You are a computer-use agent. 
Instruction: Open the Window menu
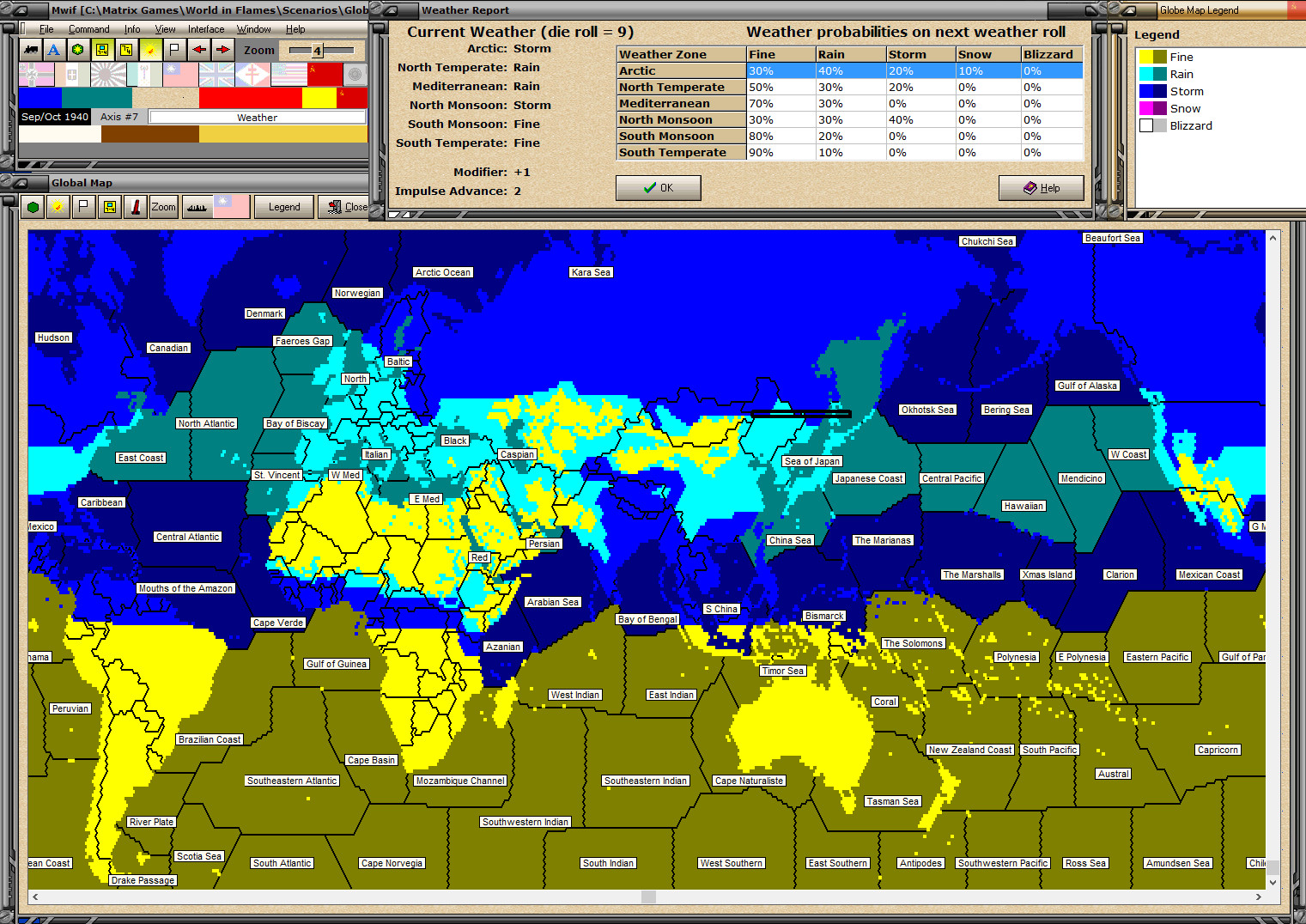(254, 29)
